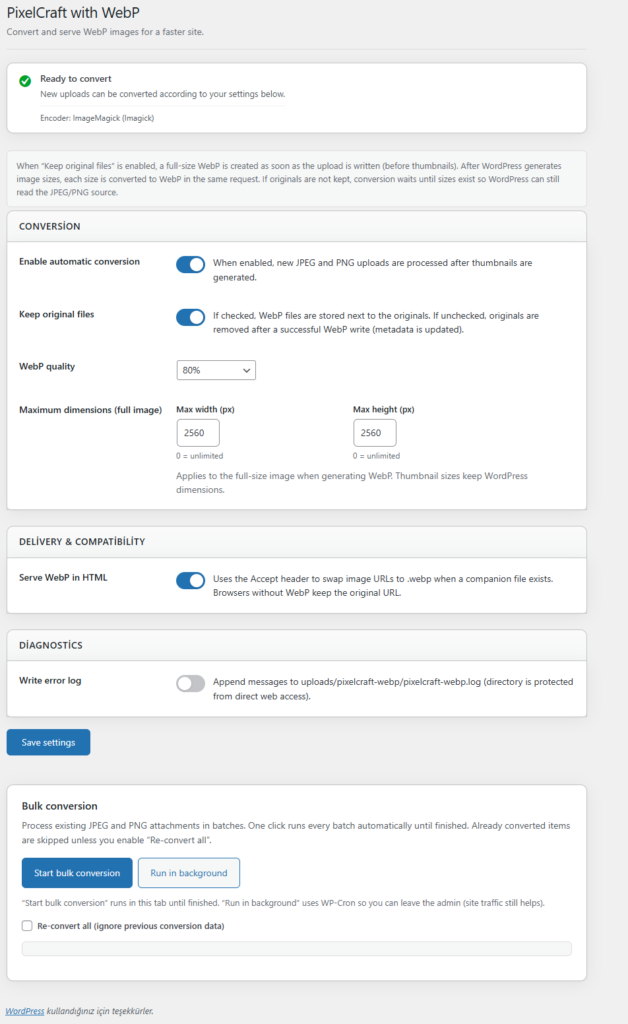Turn off Keep original files switch
628x1024 pixels.
pyautogui.click(x=191, y=317)
